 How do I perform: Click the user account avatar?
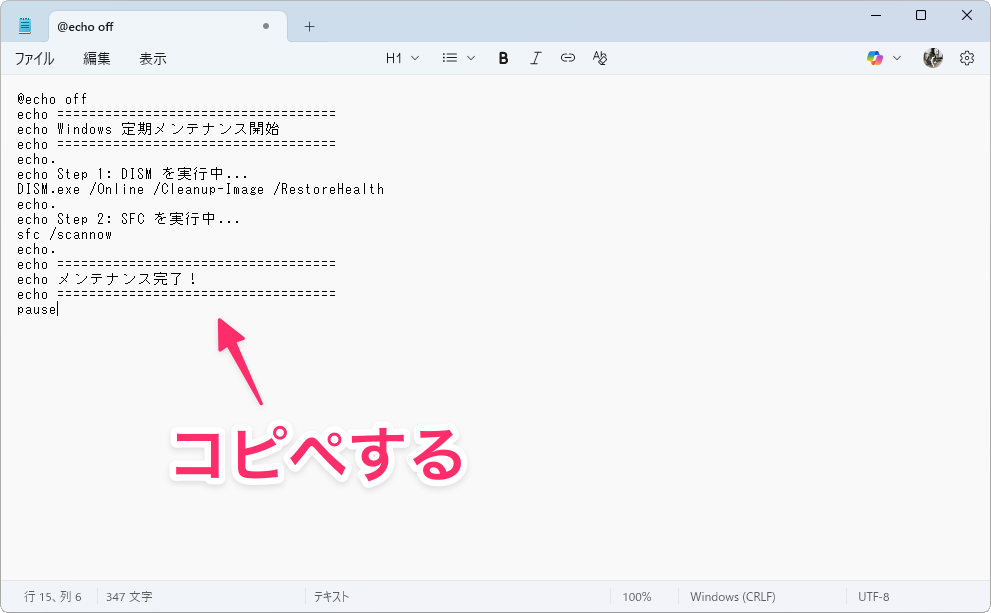tap(932, 58)
